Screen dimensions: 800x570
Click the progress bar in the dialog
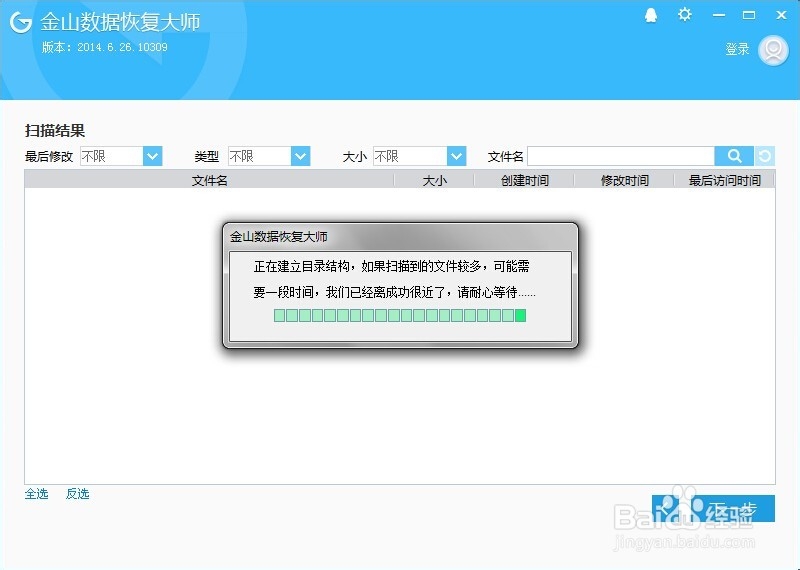coord(400,315)
